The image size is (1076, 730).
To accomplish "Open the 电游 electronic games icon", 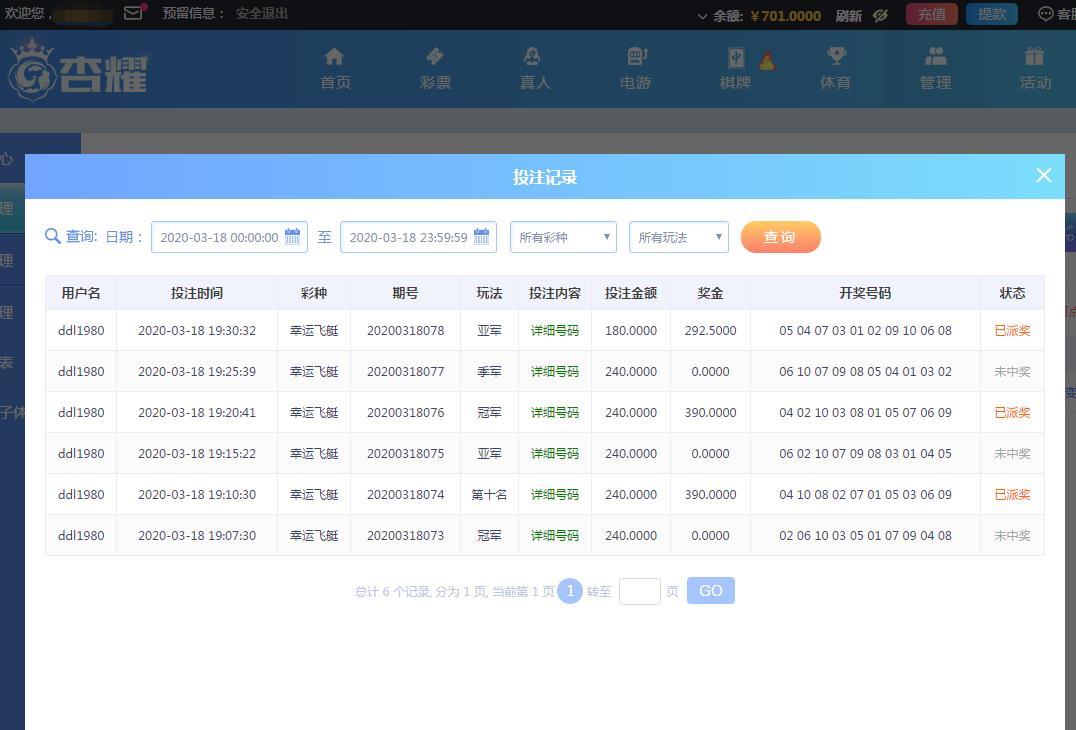I will [x=636, y=57].
